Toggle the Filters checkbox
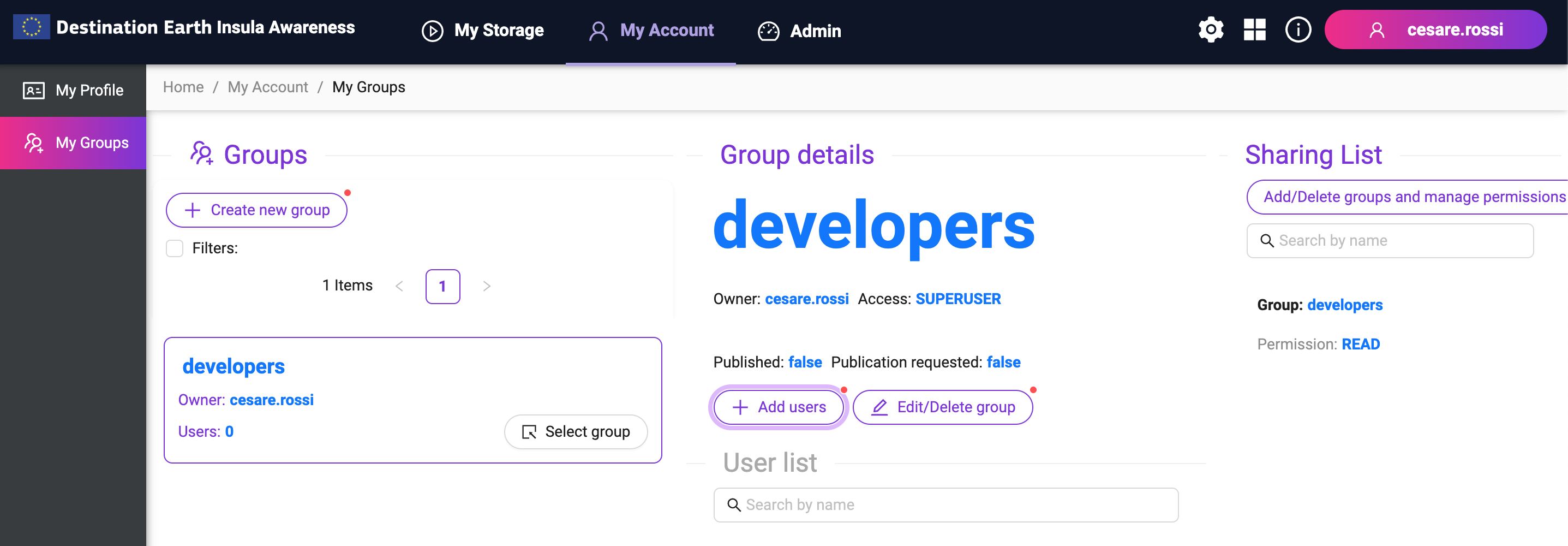Screen dimensions: 1568x546 coord(175,248)
